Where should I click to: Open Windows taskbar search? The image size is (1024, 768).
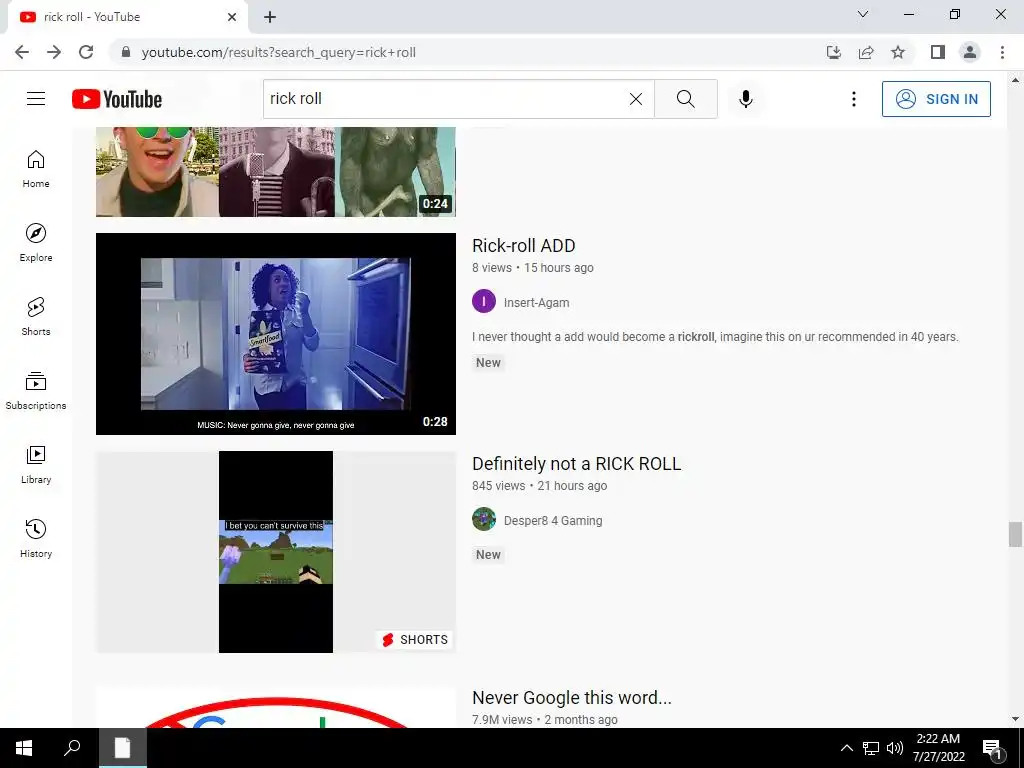(x=72, y=748)
